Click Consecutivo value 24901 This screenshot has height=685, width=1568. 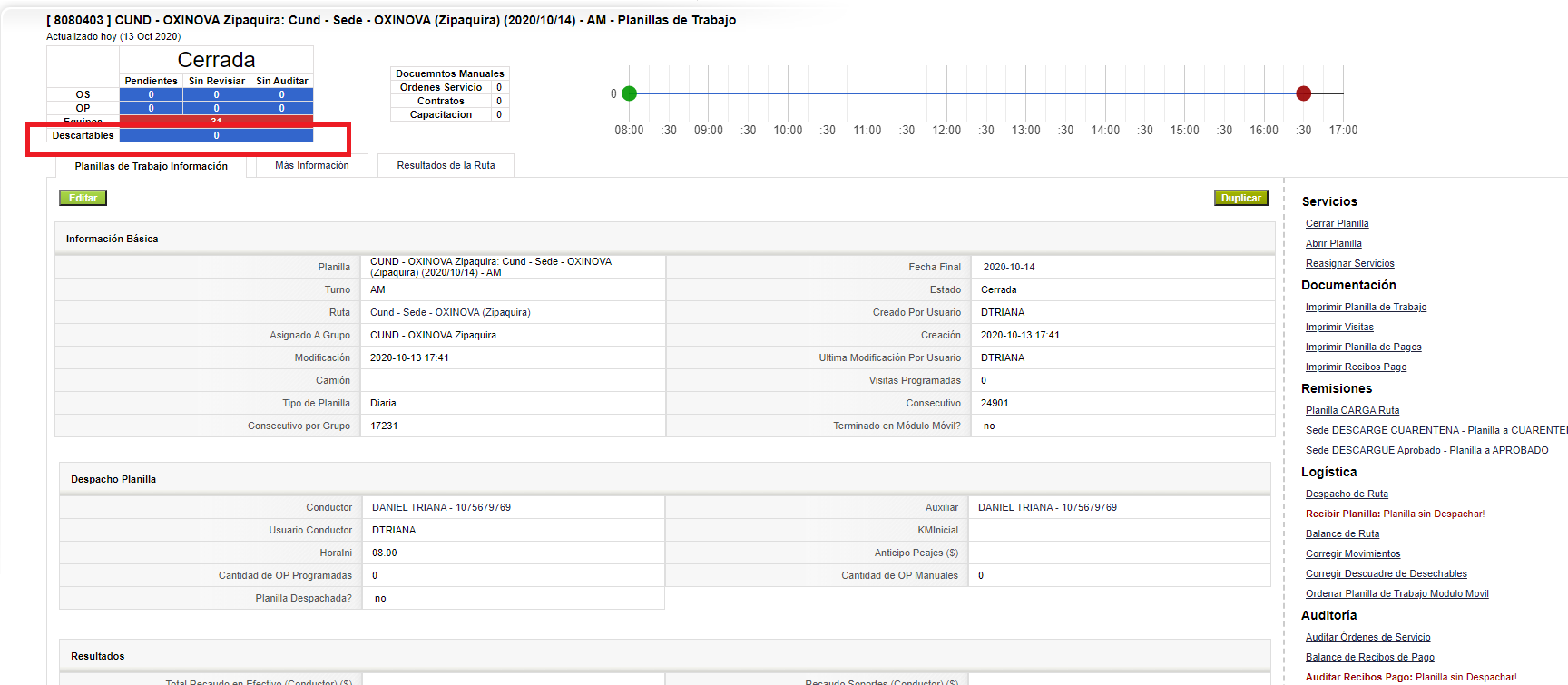click(x=995, y=403)
